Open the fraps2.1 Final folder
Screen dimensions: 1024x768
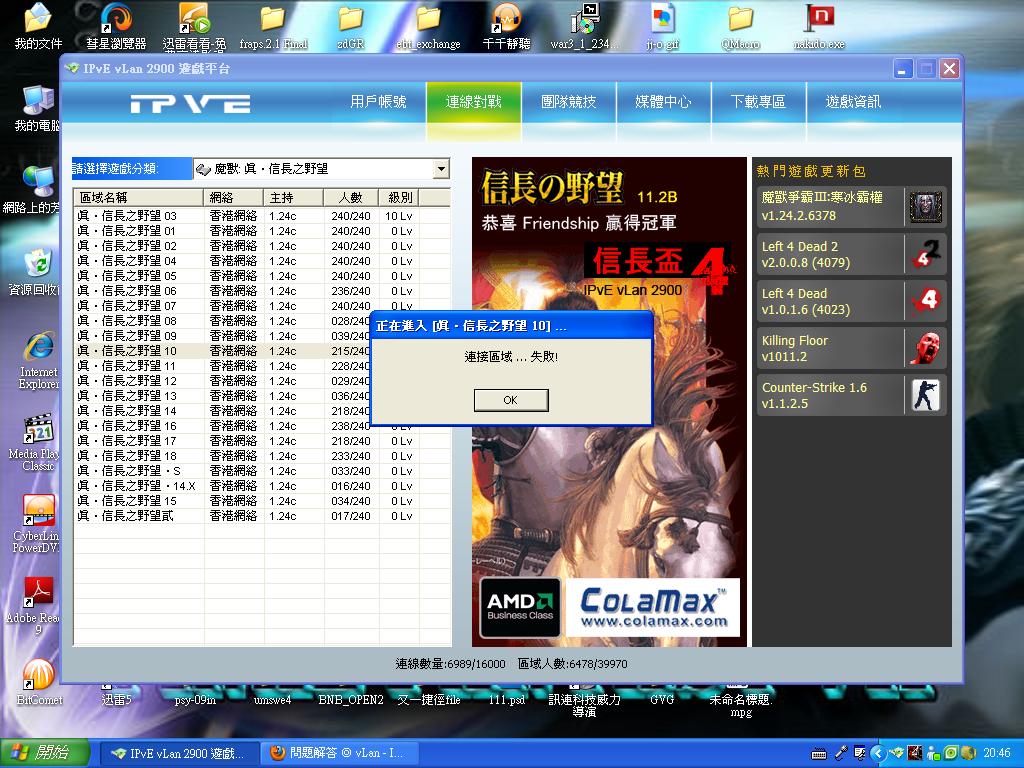(x=273, y=26)
